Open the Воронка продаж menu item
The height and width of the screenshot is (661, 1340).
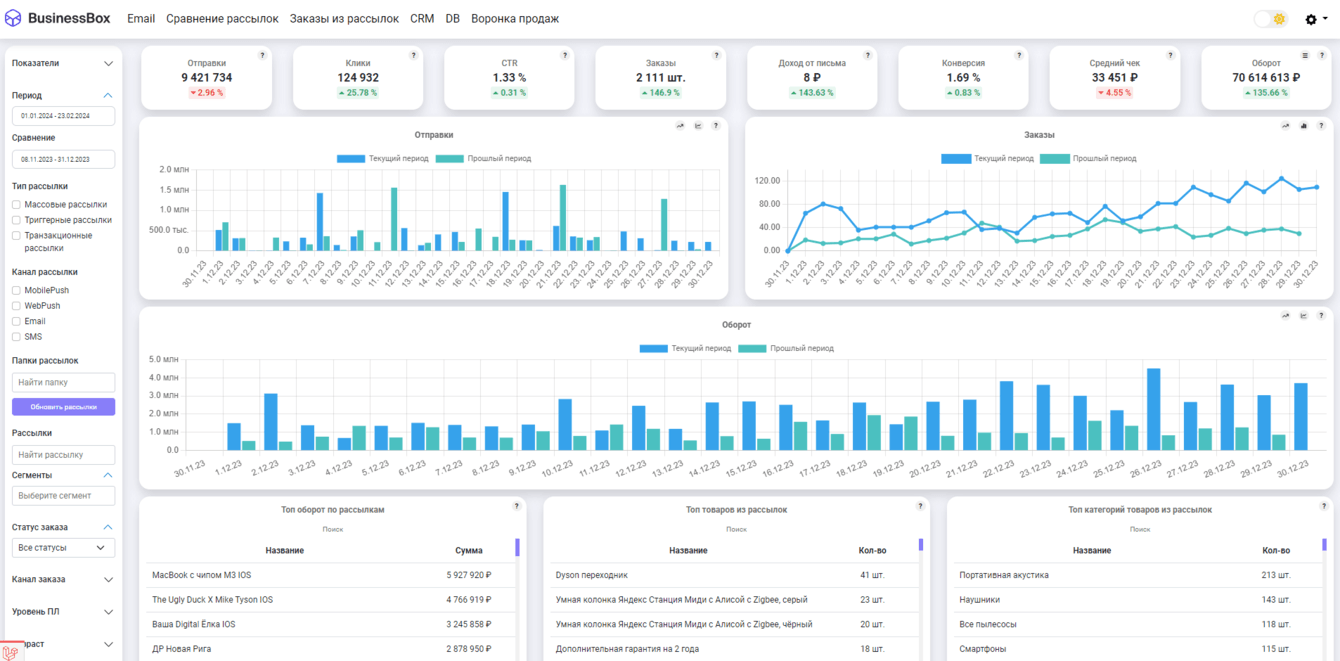(x=514, y=19)
